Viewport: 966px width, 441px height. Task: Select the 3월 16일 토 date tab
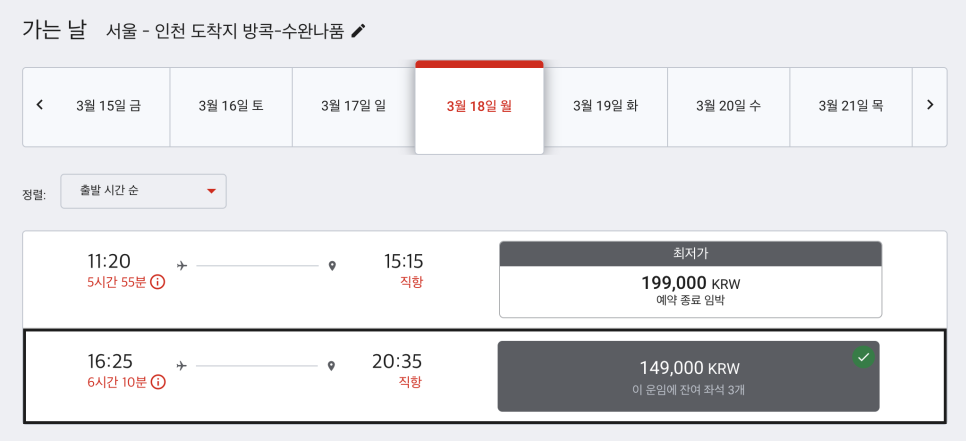231,106
